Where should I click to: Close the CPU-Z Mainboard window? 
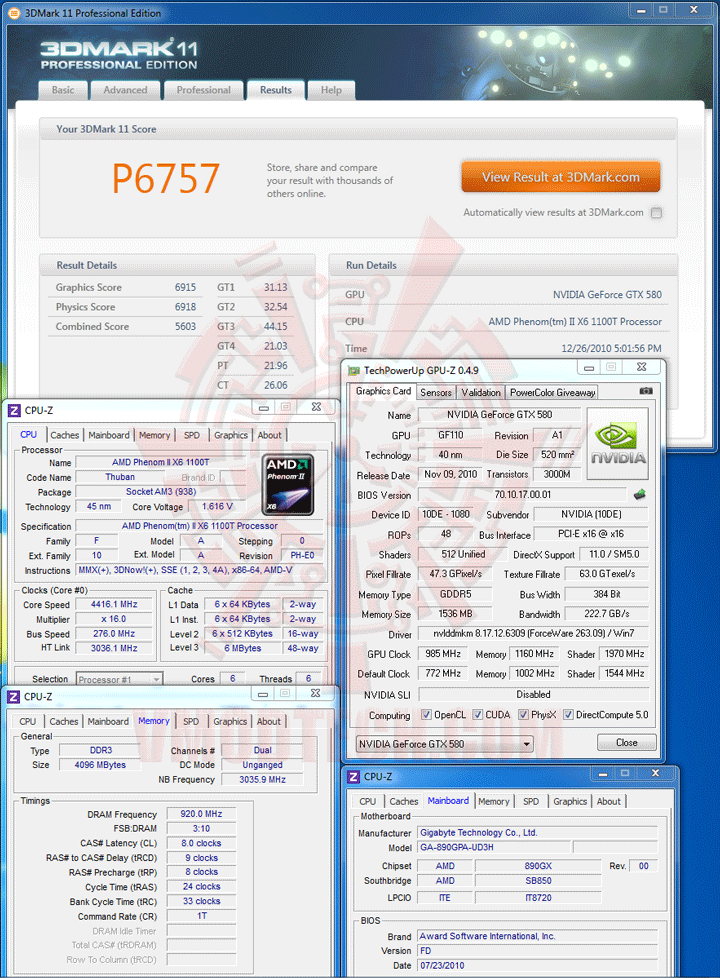click(655, 773)
